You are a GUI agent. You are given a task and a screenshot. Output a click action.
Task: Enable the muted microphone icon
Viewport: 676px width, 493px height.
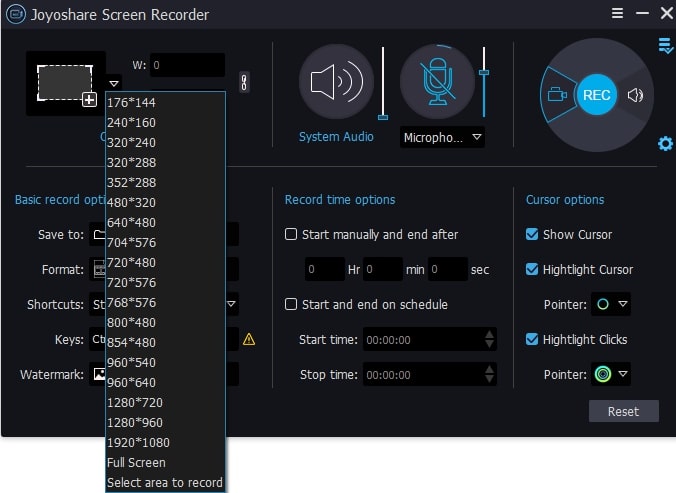click(x=438, y=81)
